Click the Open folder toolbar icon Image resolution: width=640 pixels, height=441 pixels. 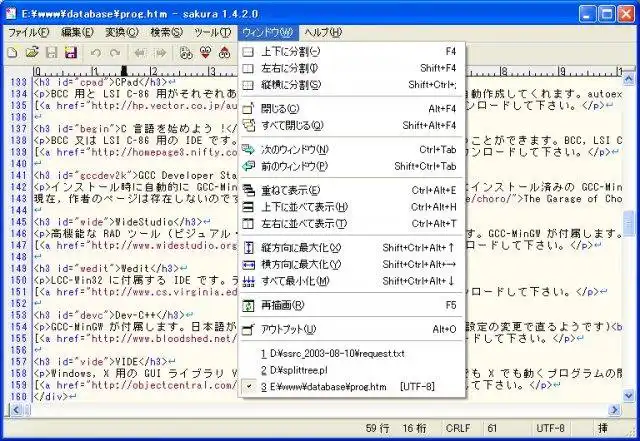click(x=32, y=52)
